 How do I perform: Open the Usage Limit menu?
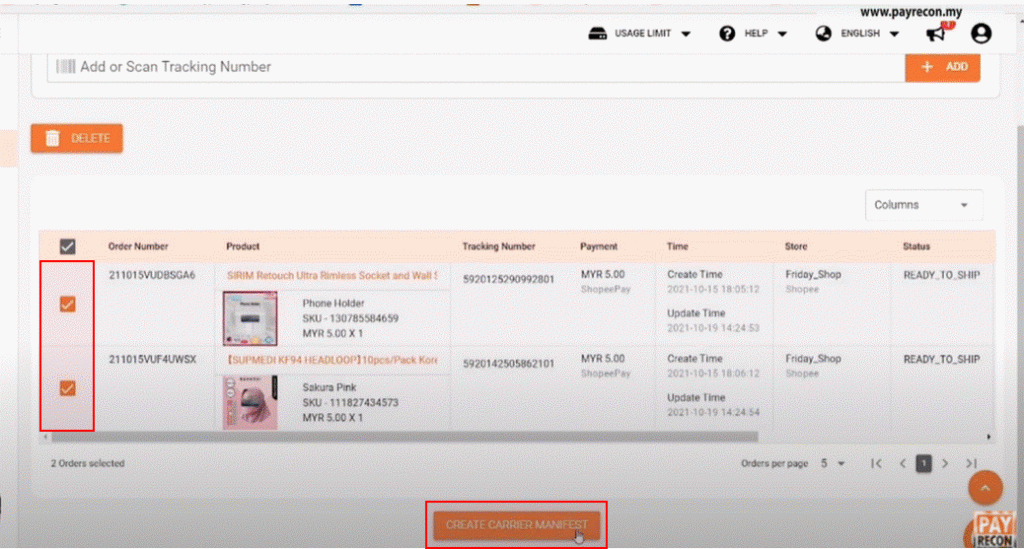click(639, 33)
